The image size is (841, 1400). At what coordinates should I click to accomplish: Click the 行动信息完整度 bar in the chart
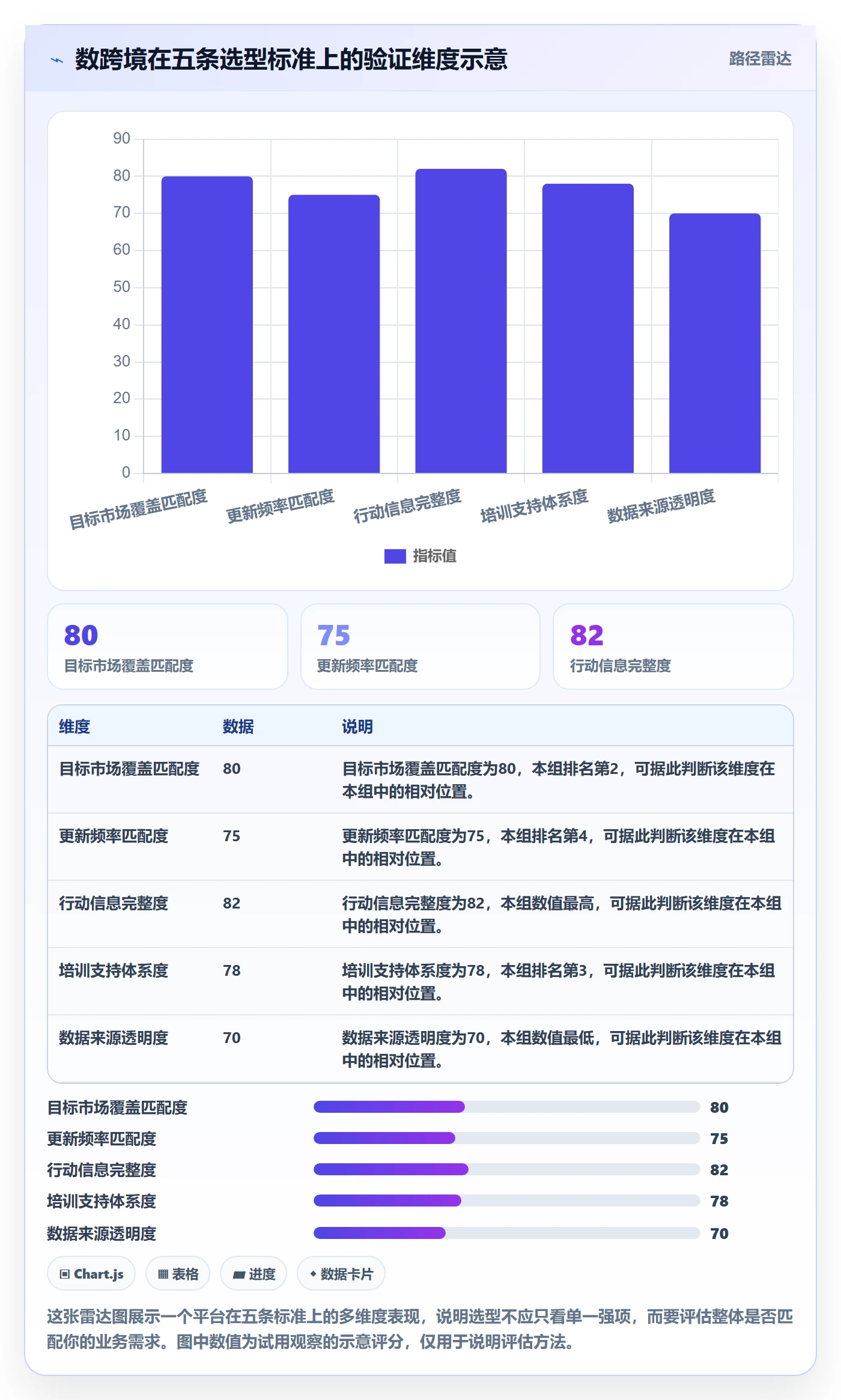(x=461, y=321)
